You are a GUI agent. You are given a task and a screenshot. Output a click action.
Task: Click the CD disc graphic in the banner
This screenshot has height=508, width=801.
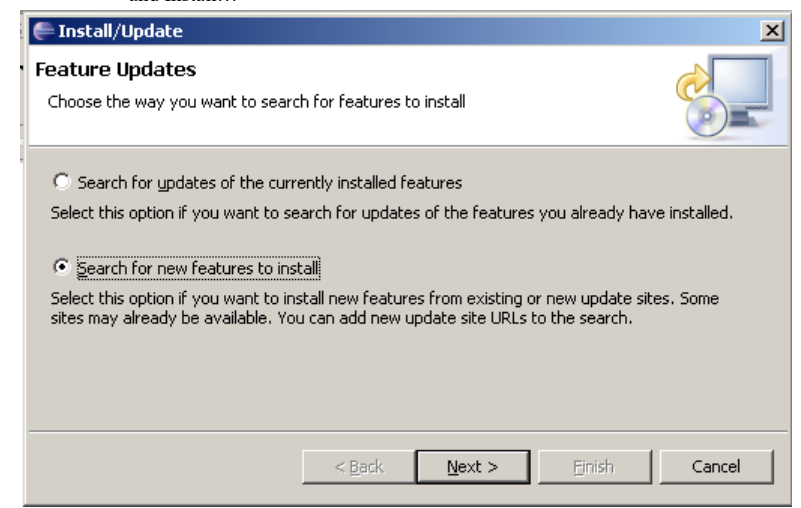pyautogui.click(x=707, y=117)
